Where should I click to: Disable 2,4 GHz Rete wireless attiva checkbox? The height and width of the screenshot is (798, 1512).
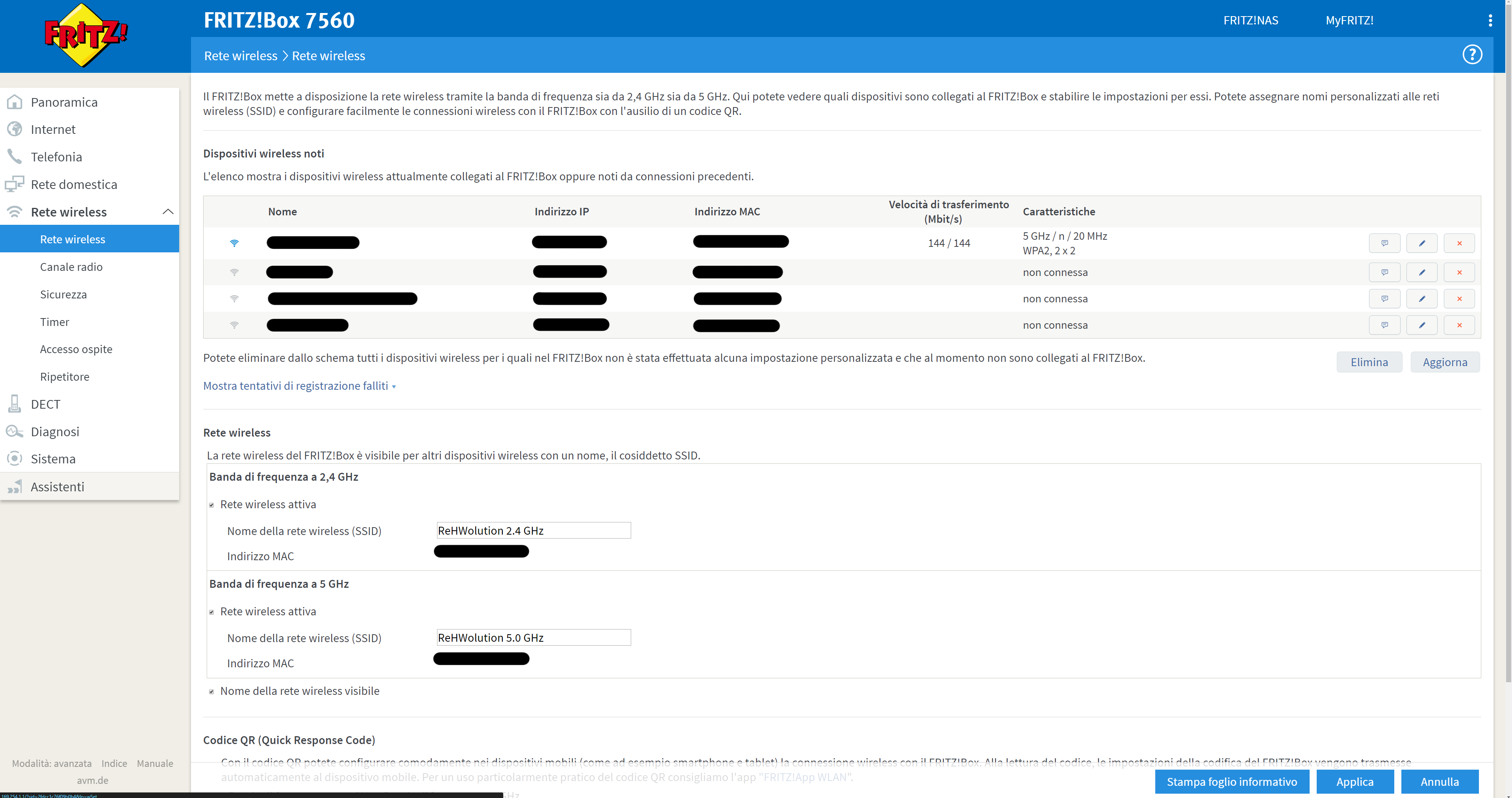click(212, 505)
